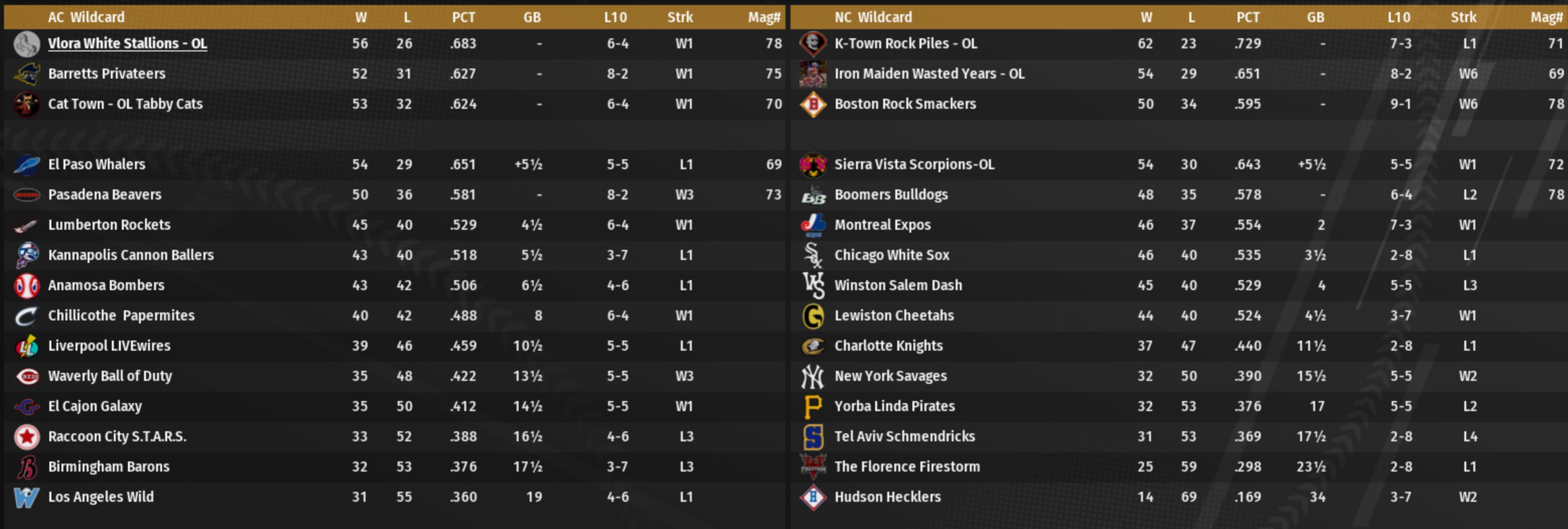The height and width of the screenshot is (529, 1568).
Task: Click the Boston Rock Smackers B logo
Action: click(x=812, y=105)
